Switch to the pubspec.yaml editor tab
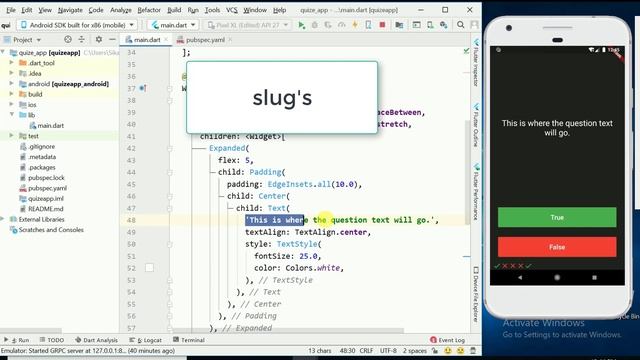 point(205,40)
